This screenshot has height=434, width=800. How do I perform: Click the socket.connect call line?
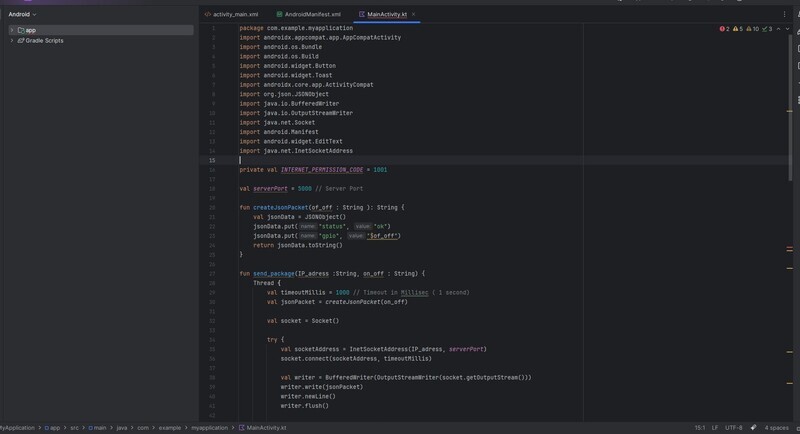[356, 359]
